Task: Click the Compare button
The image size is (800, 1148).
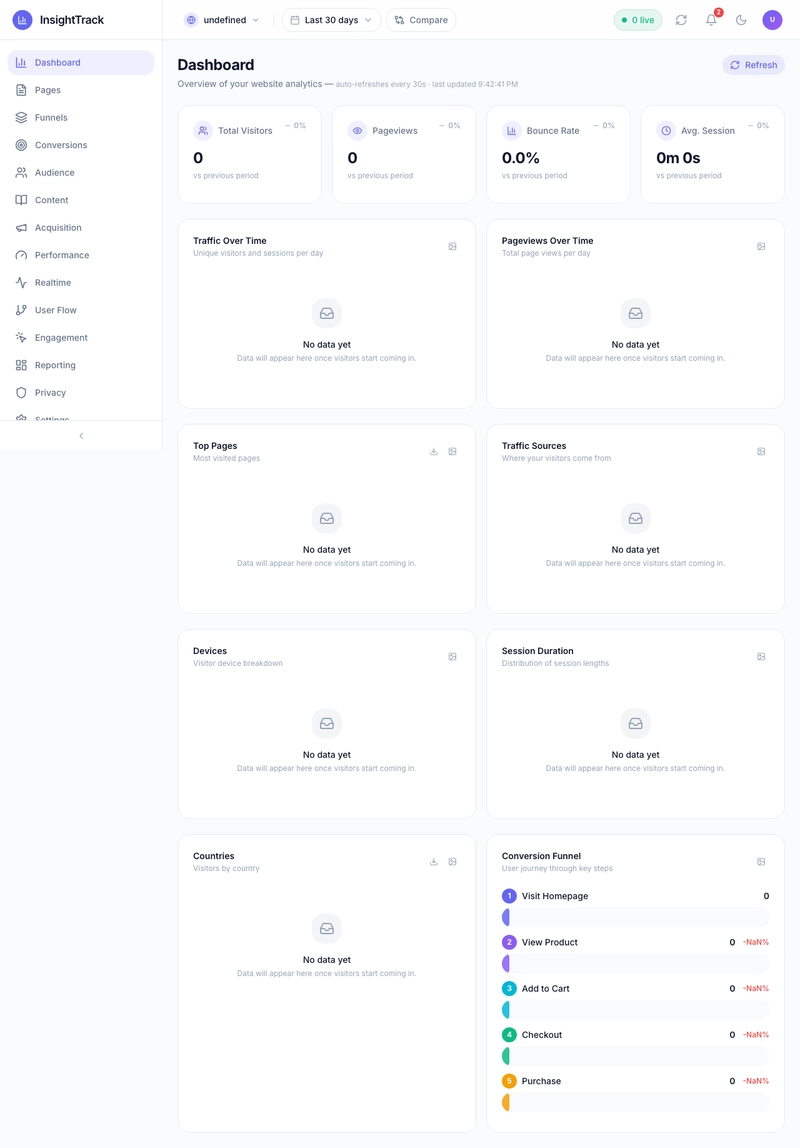Action: pos(421,20)
